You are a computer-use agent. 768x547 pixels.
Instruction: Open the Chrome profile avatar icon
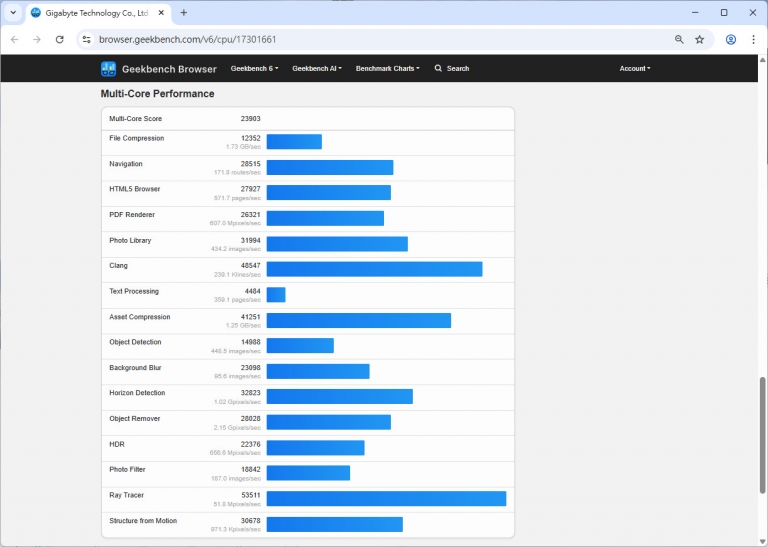click(x=731, y=39)
